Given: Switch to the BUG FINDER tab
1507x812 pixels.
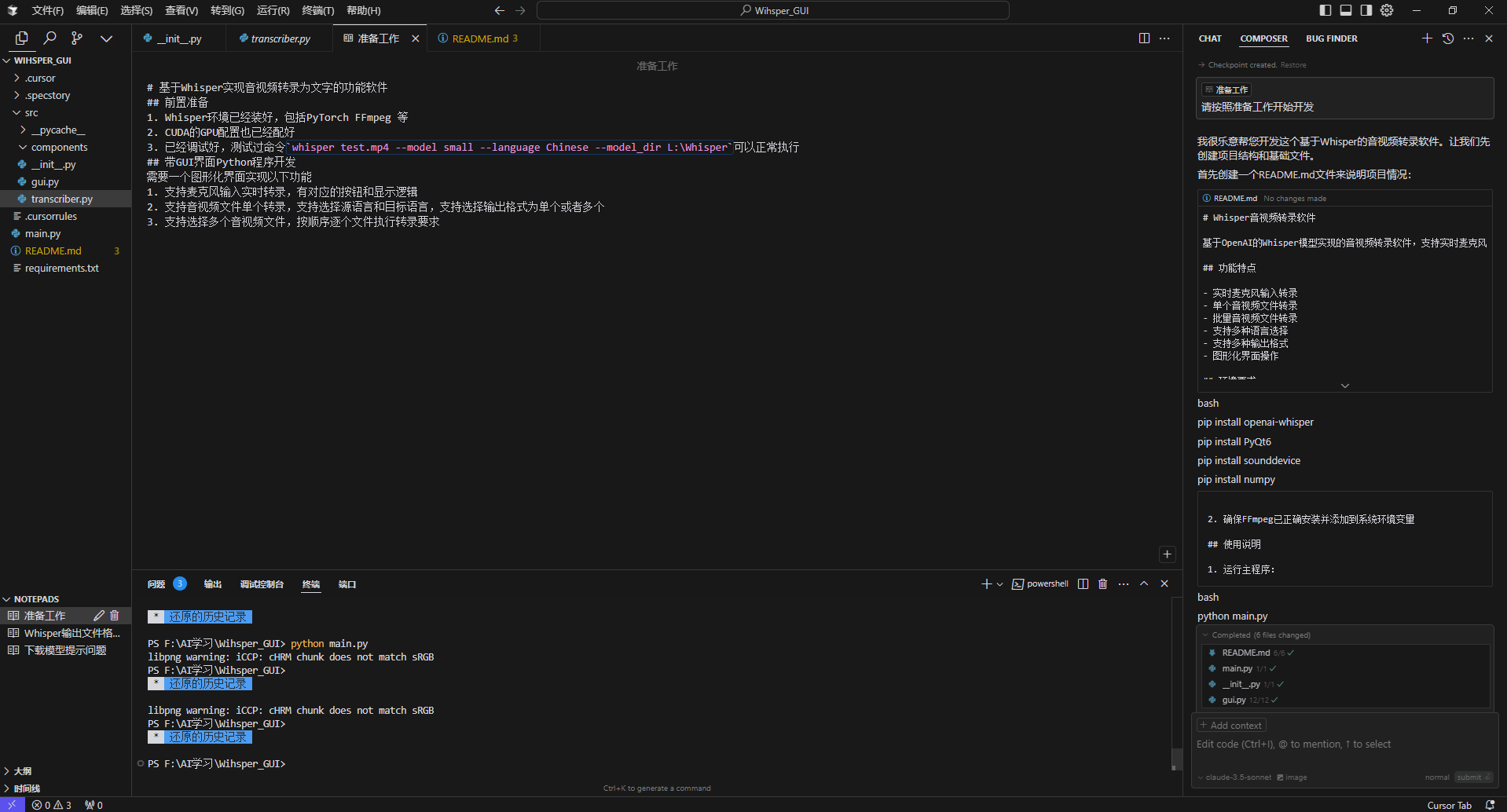Looking at the screenshot, I should coord(1331,38).
